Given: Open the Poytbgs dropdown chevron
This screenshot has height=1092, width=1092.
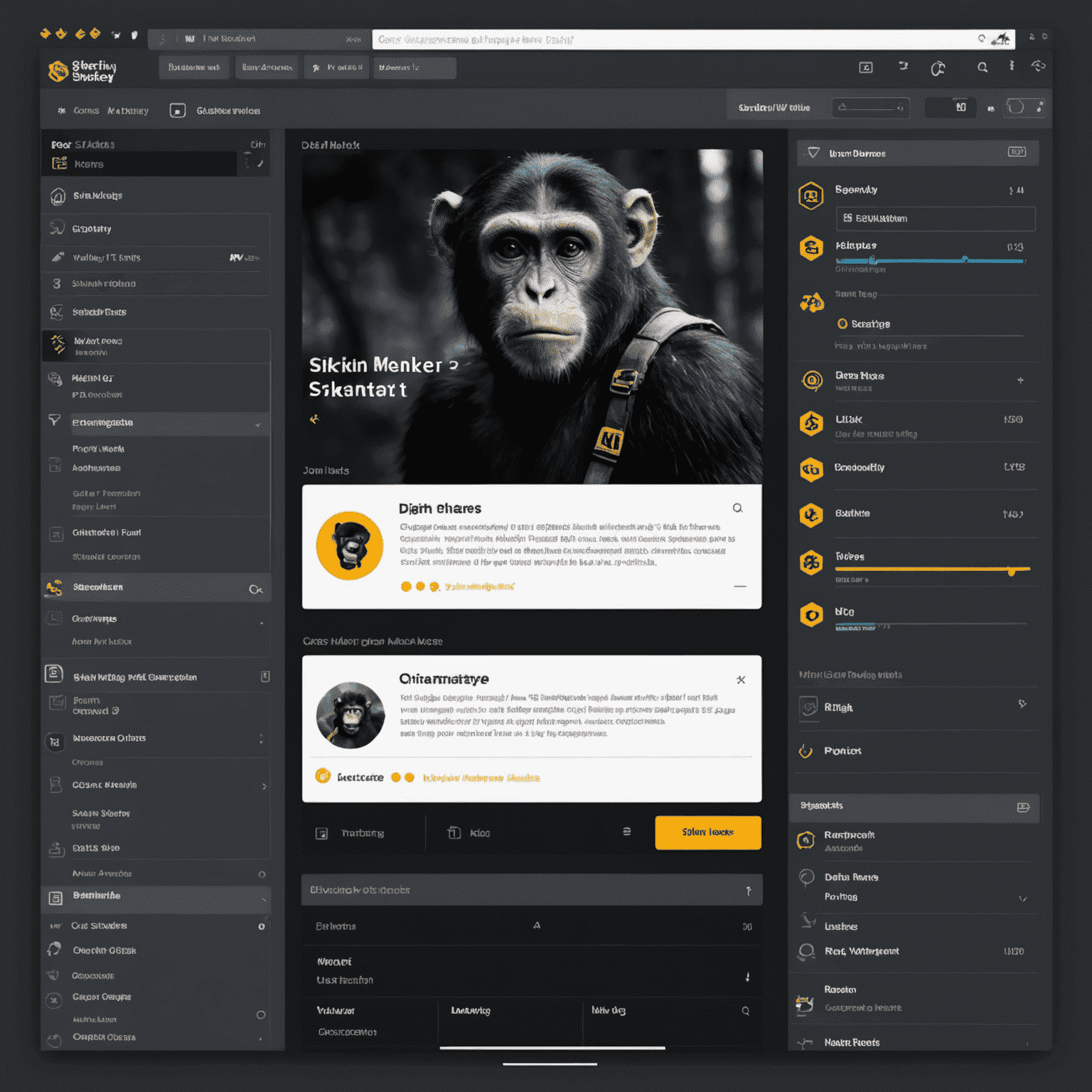Looking at the screenshot, I should pyautogui.click(x=1023, y=899).
